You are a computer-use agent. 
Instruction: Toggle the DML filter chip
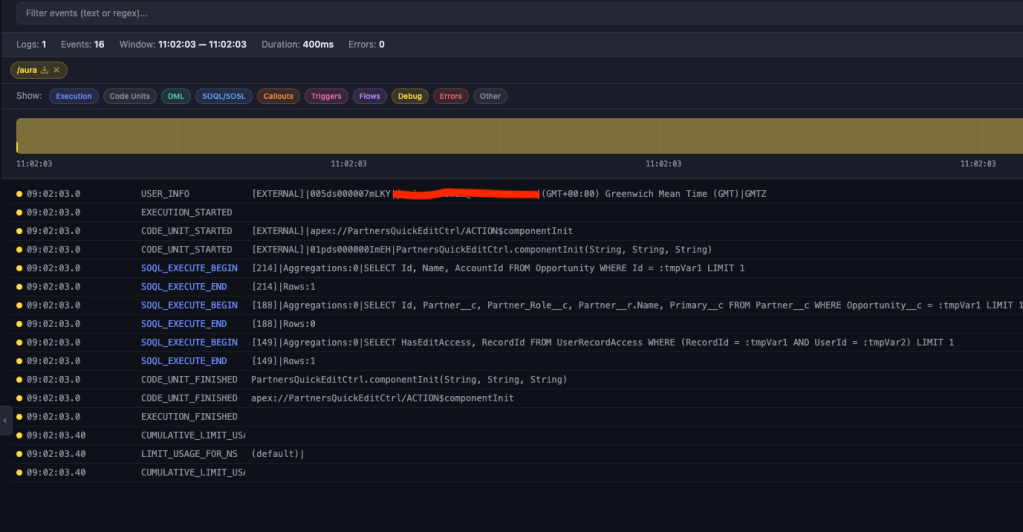[x=176, y=96]
